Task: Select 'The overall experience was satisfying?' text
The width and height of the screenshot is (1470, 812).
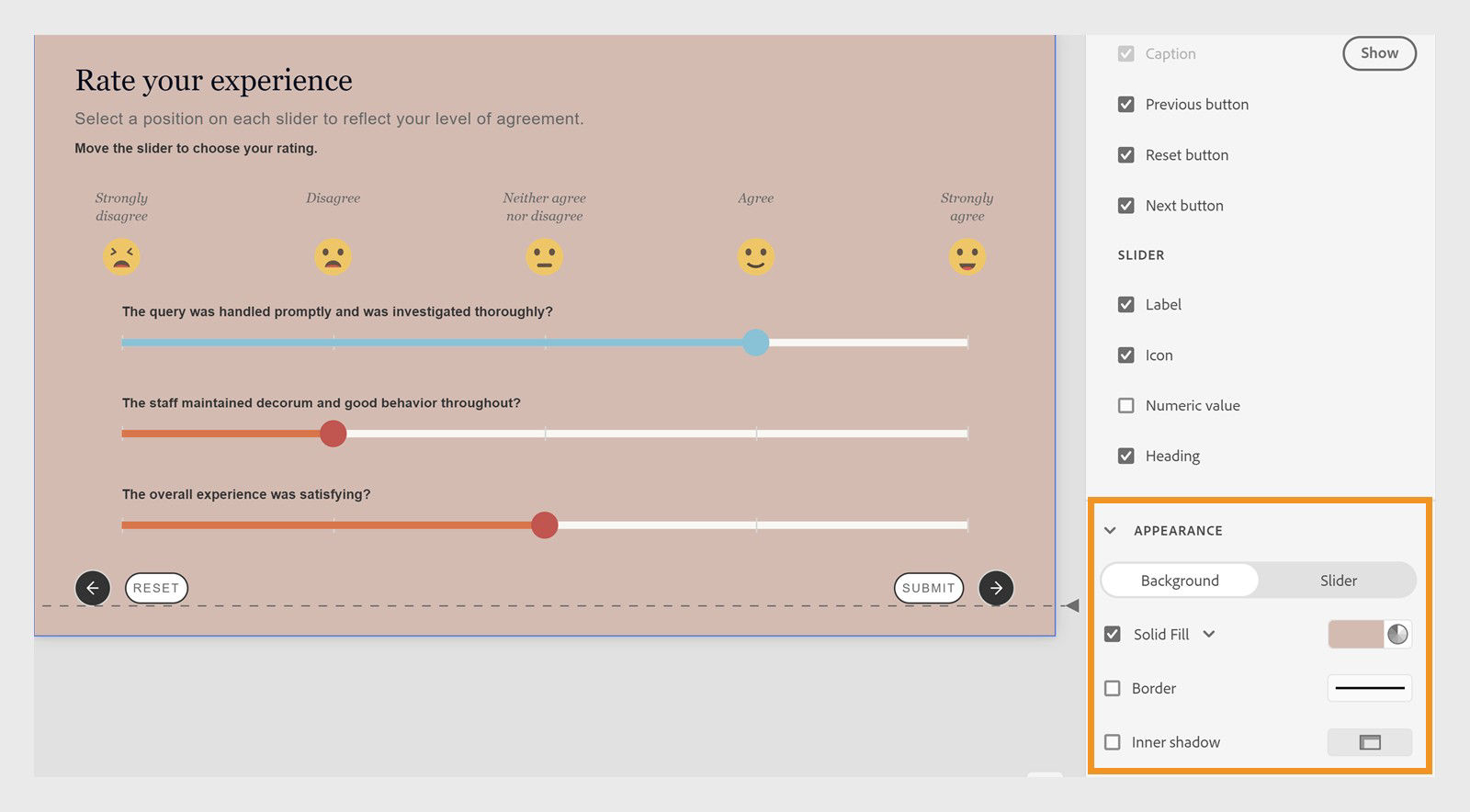Action: (246, 494)
